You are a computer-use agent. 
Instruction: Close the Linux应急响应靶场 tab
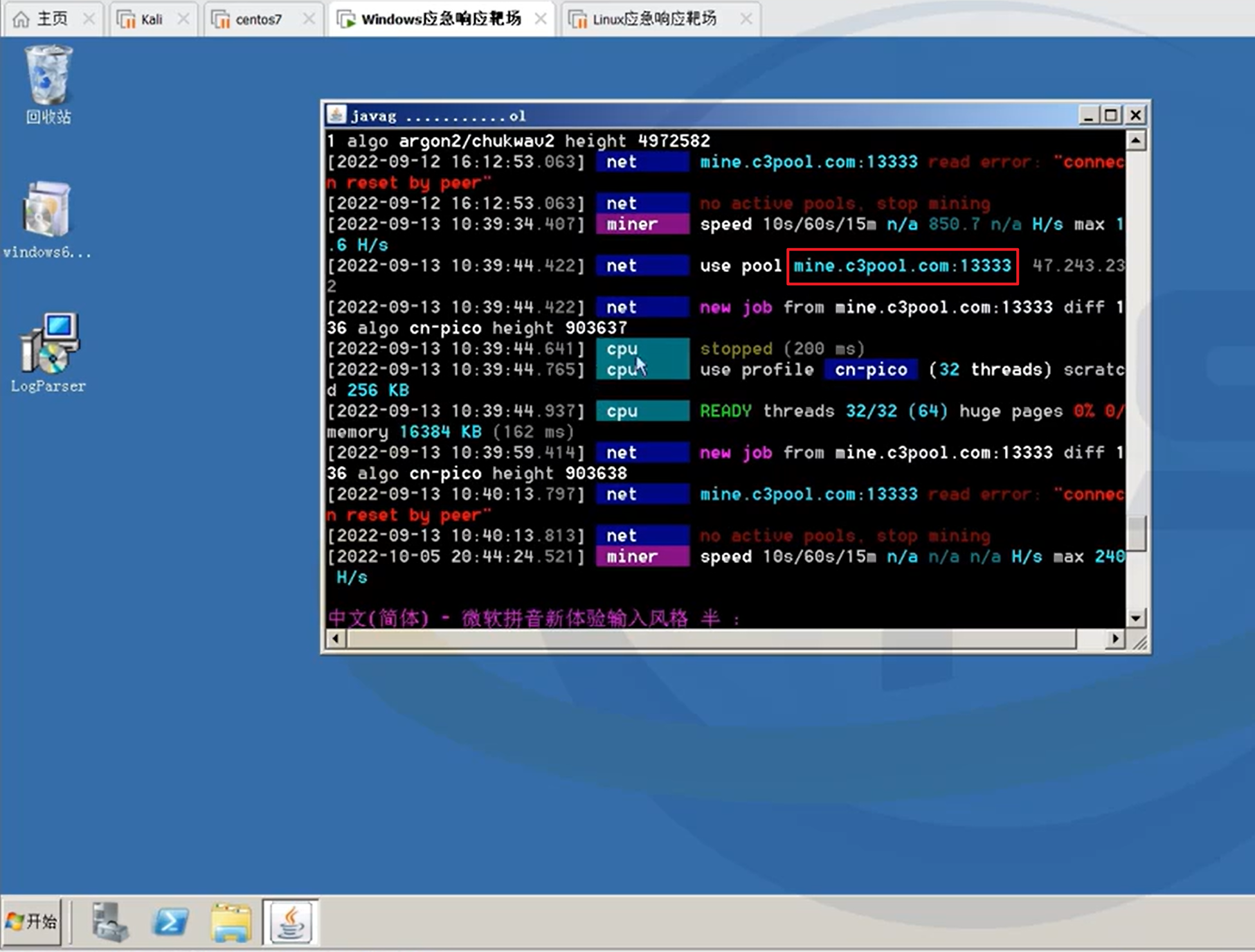746,19
